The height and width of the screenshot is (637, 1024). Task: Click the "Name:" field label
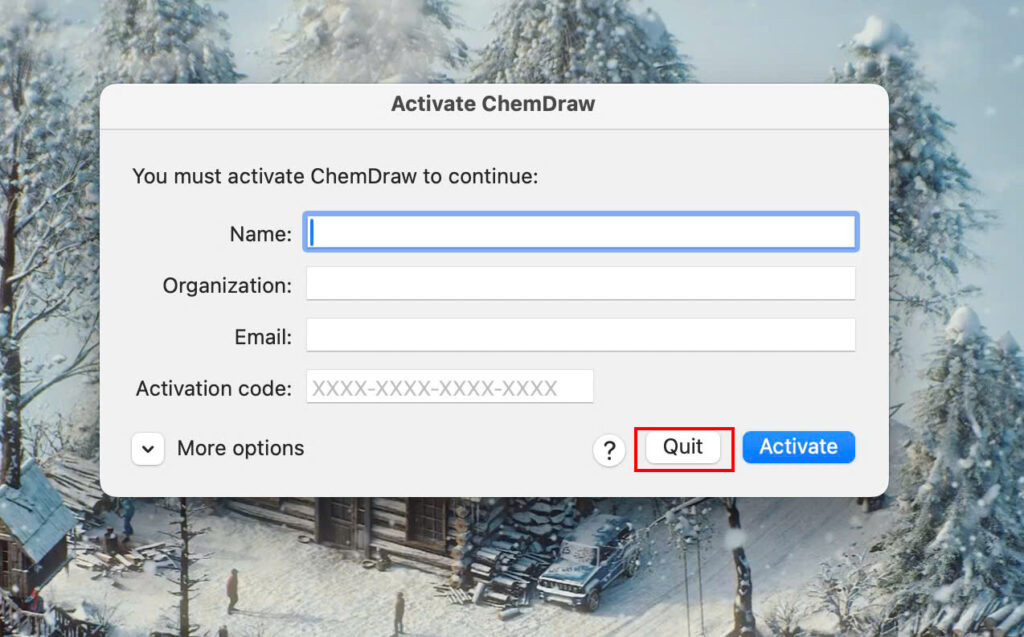pos(260,234)
